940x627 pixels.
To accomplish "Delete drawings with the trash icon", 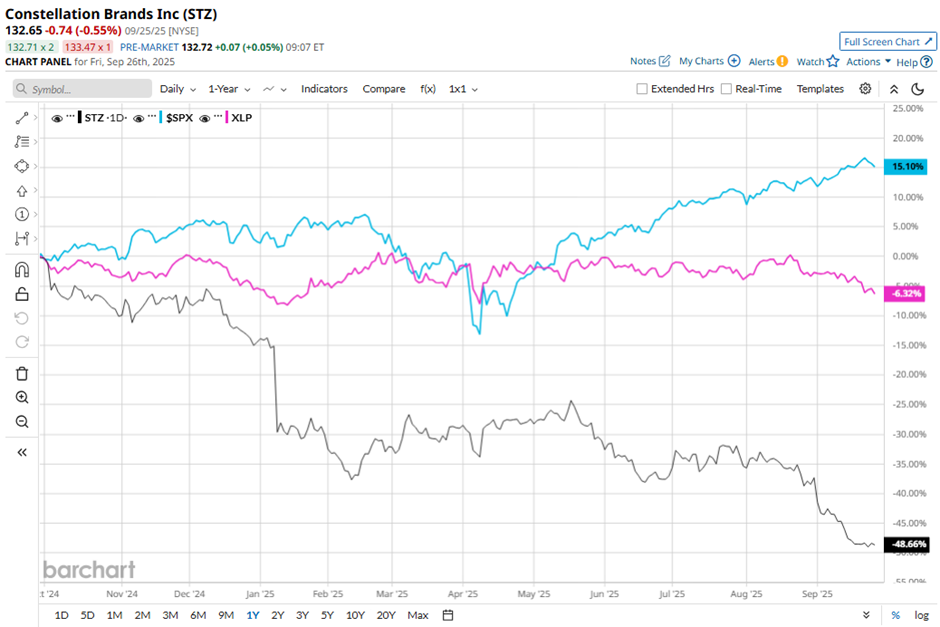I will pyautogui.click(x=22, y=373).
